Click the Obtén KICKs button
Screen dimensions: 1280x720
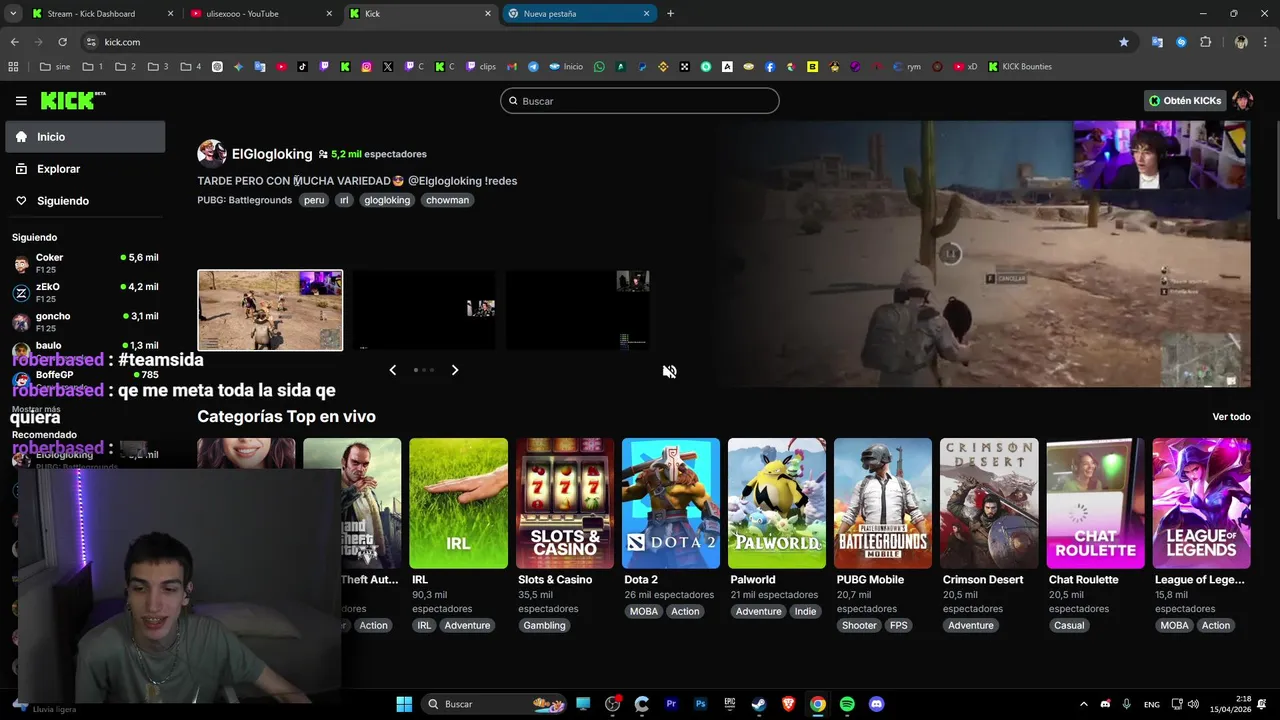pyautogui.click(x=1185, y=101)
